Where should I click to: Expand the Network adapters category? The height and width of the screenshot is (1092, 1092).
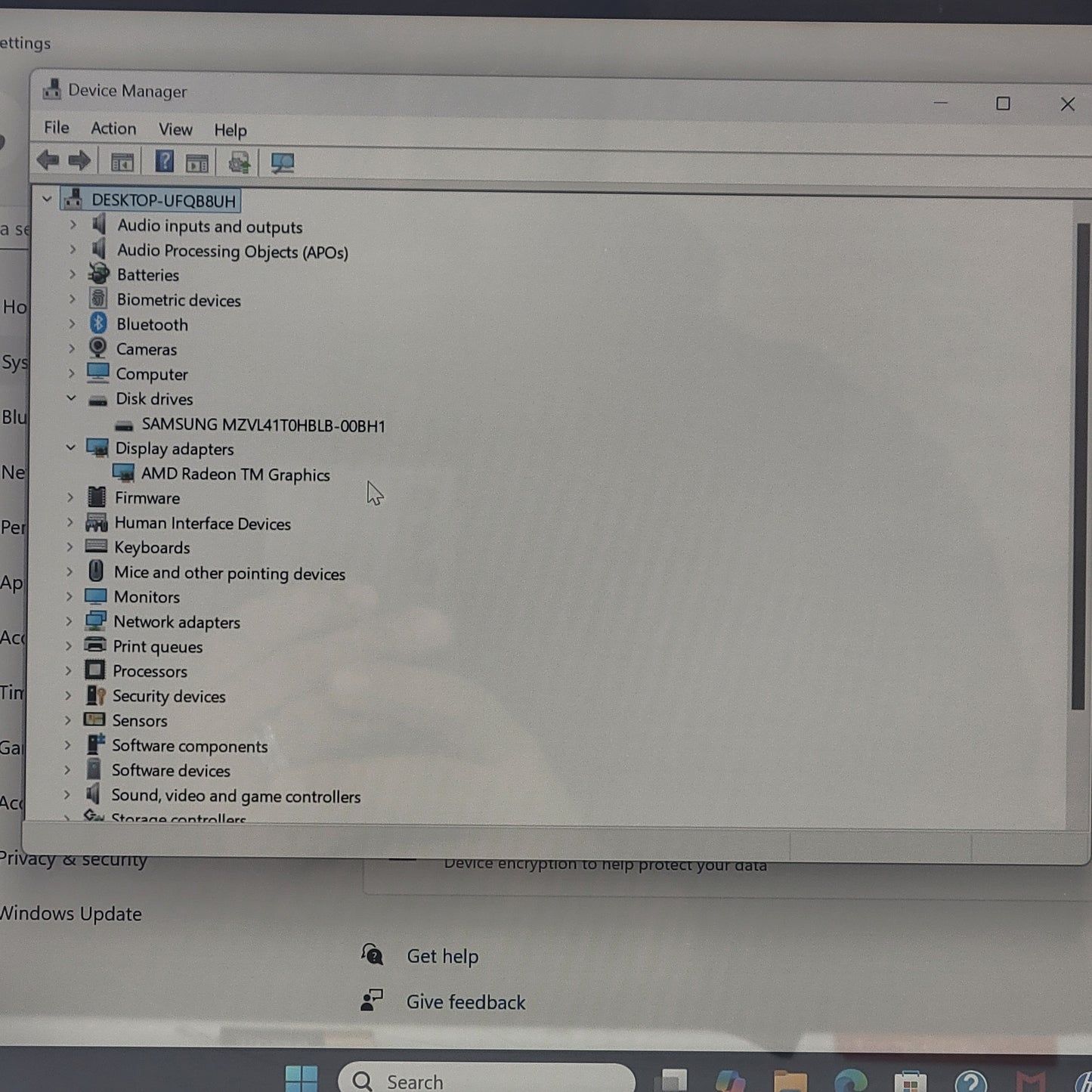(x=69, y=621)
